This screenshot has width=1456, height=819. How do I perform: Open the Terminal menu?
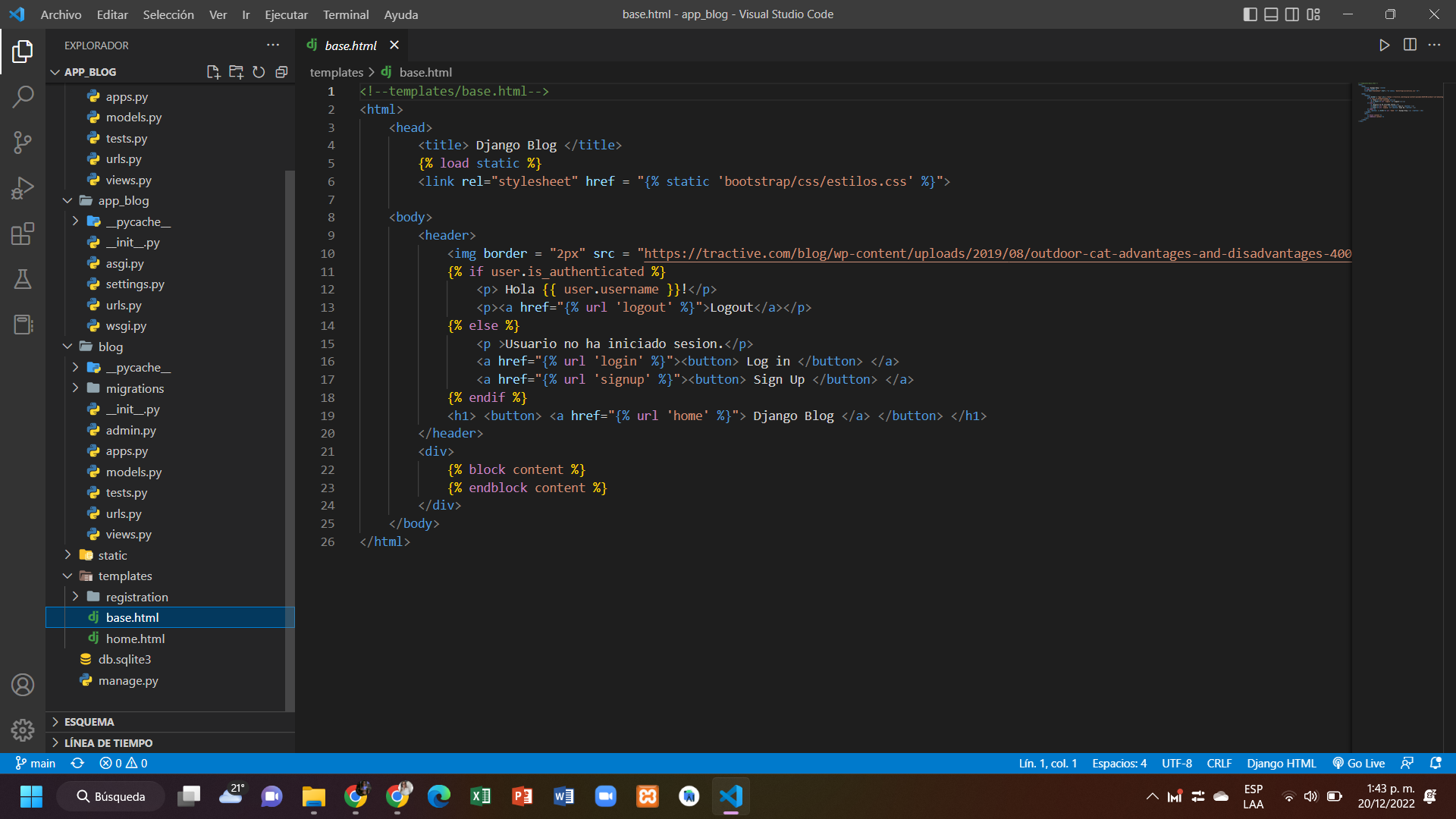click(x=346, y=14)
